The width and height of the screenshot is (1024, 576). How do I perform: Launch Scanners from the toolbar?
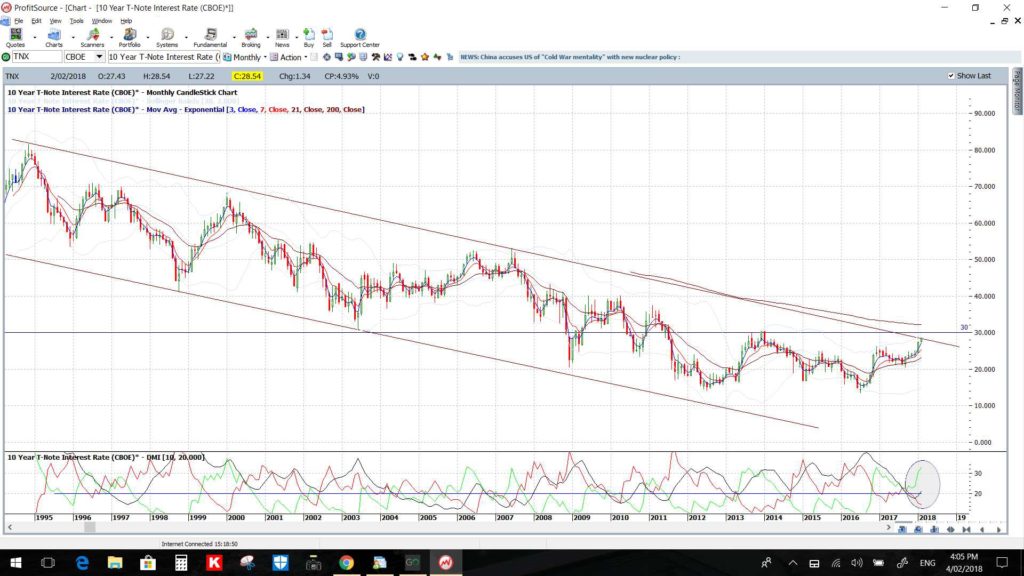[92, 38]
